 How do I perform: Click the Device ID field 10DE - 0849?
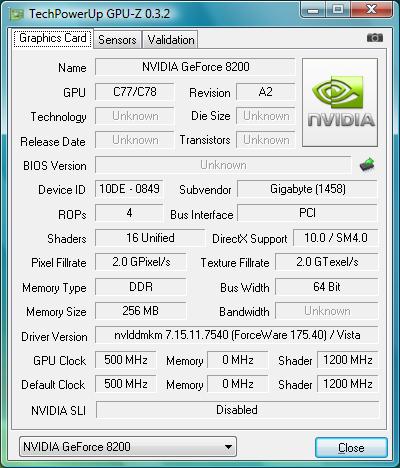pyautogui.click(x=129, y=189)
